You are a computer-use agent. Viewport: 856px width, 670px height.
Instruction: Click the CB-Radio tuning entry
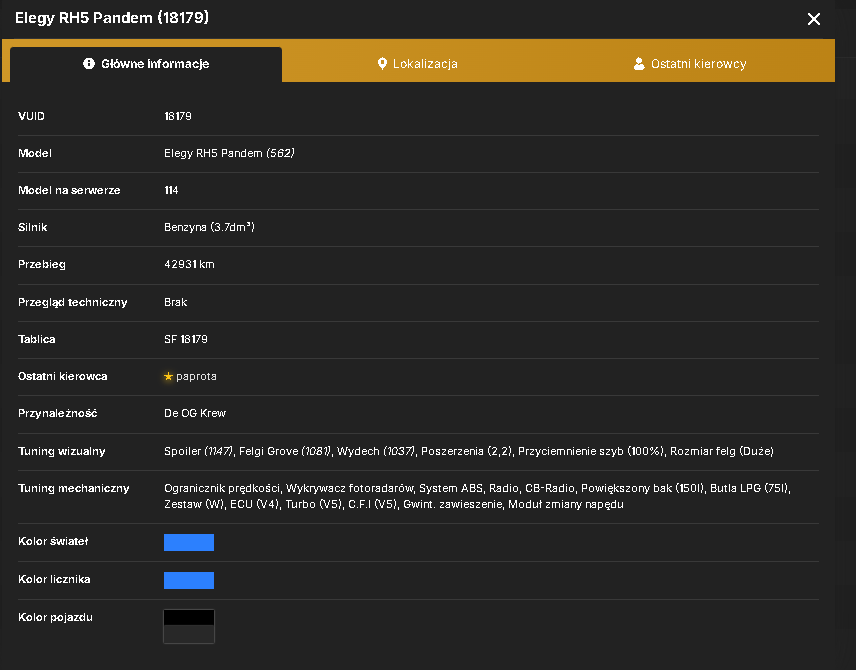click(550, 489)
